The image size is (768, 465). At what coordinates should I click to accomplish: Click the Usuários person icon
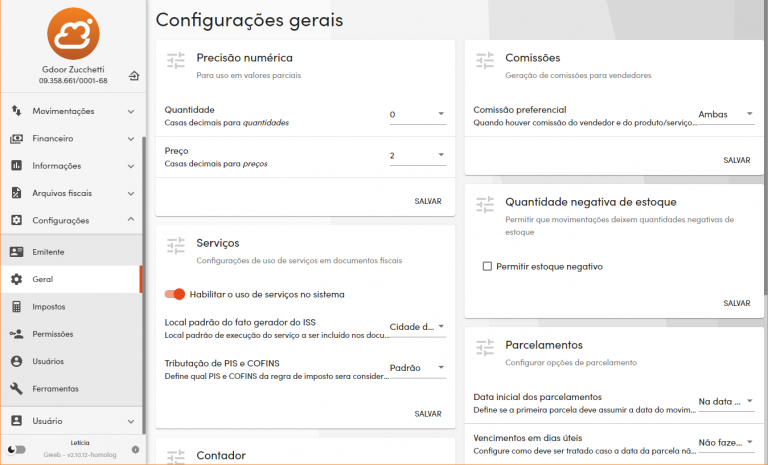coord(16,361)
